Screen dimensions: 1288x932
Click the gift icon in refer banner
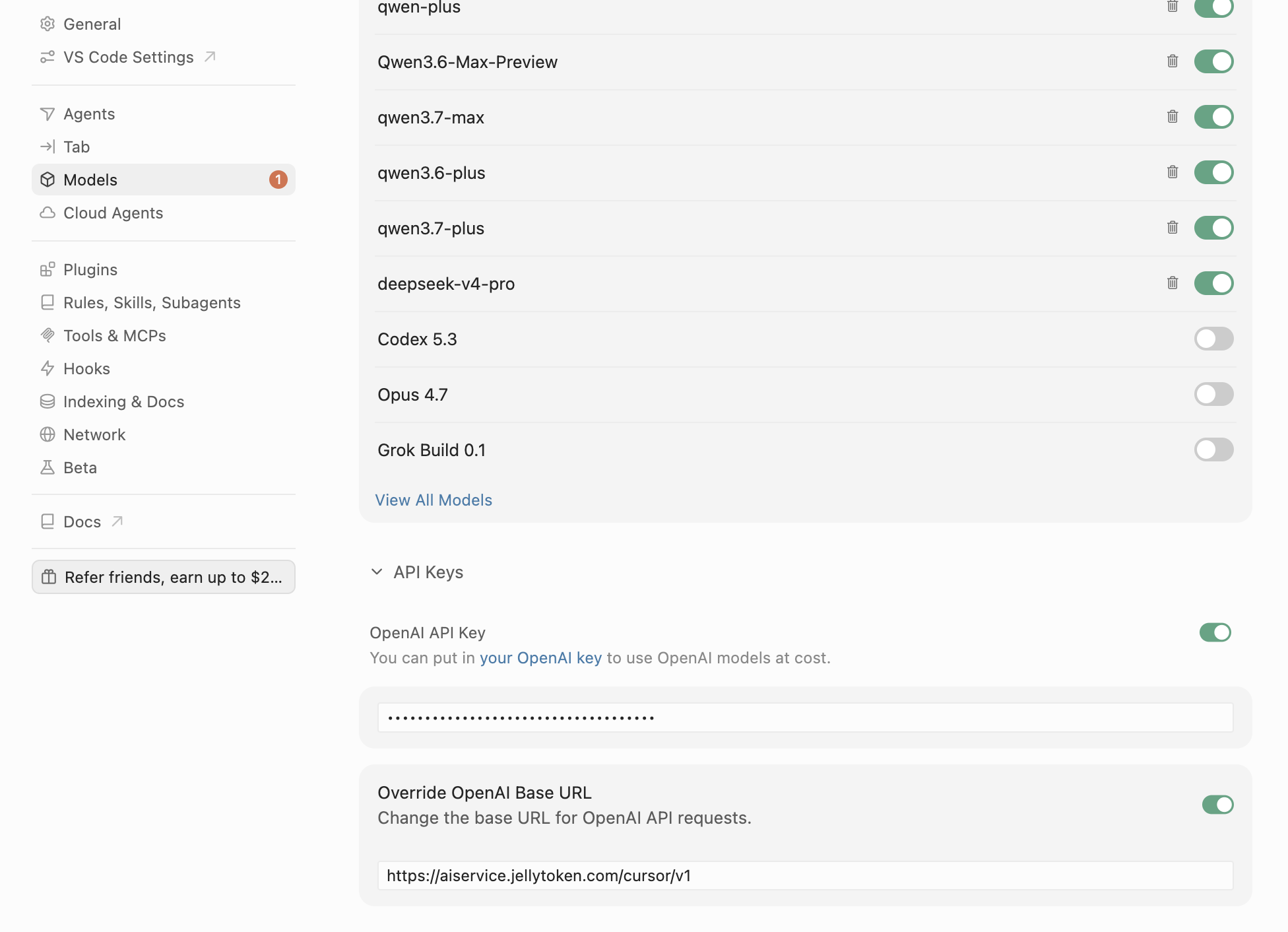click(49, 577)
